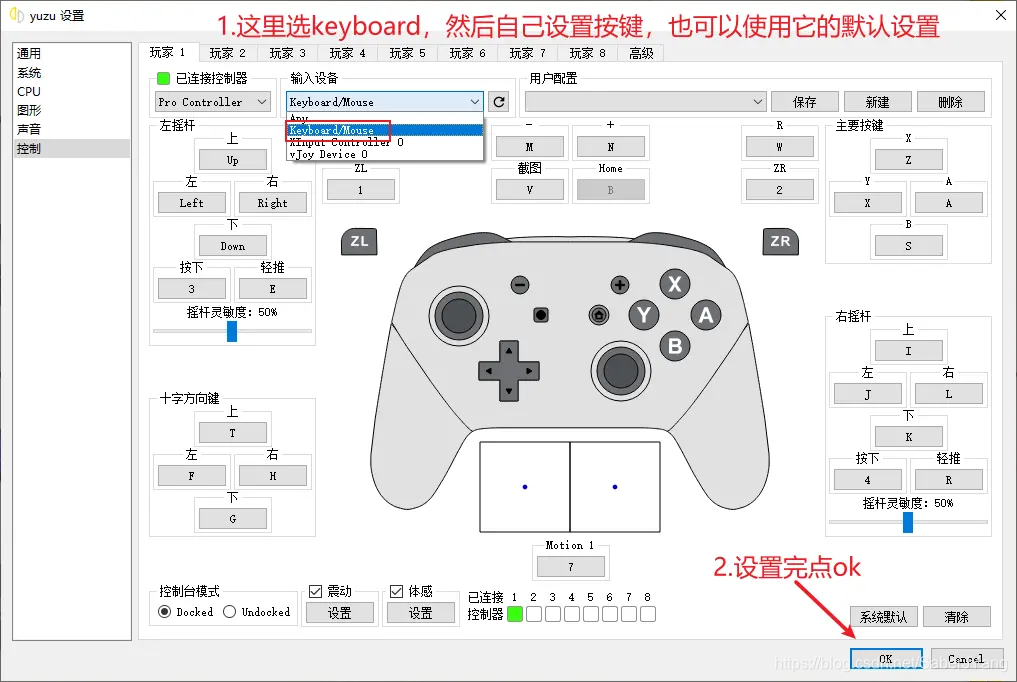Click the refresh input devices icon
The width and height of the screenshot is (1017, 682).
pyautogui.click(x=499, y=102)
